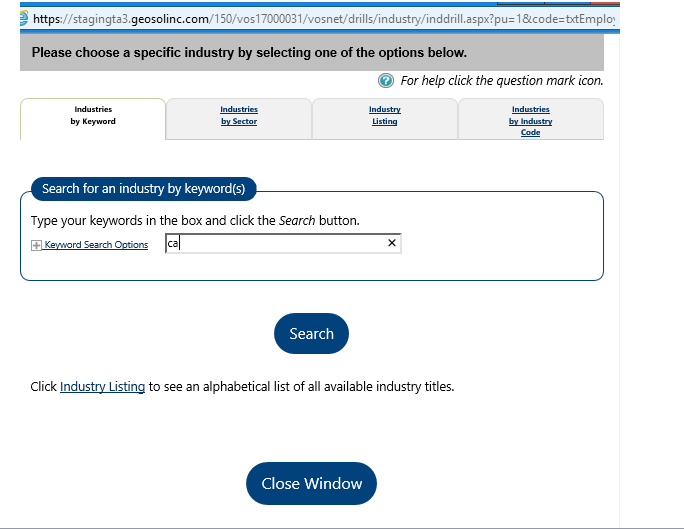Screen dimensions: 684x529
Task: Clear the keyword box with the X icon
Action: click(x=391, y=243)
